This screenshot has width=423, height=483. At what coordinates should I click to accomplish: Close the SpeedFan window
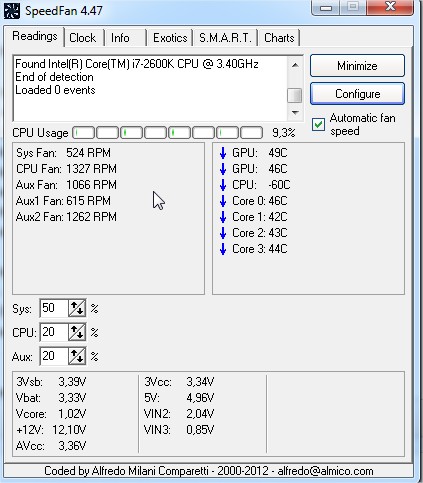pyautogui.click(x=390, y=7)
